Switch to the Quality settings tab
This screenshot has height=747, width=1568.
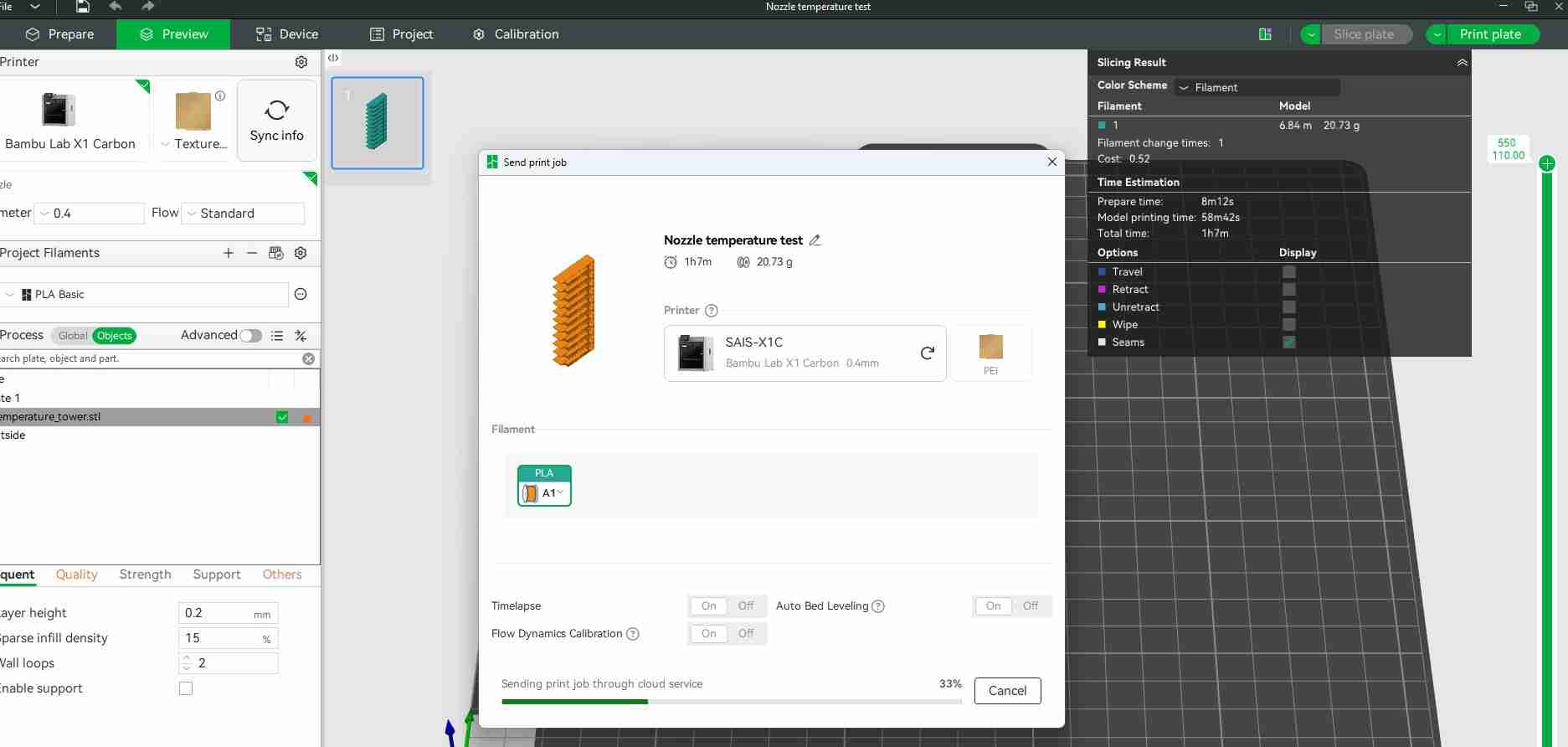point(77,574)
